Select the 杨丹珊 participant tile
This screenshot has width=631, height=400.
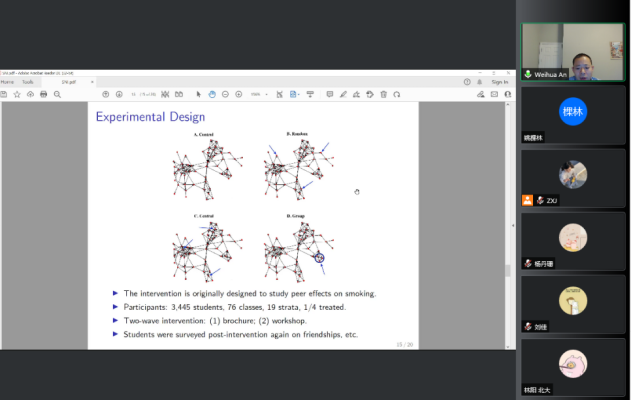tap(573, 241)
